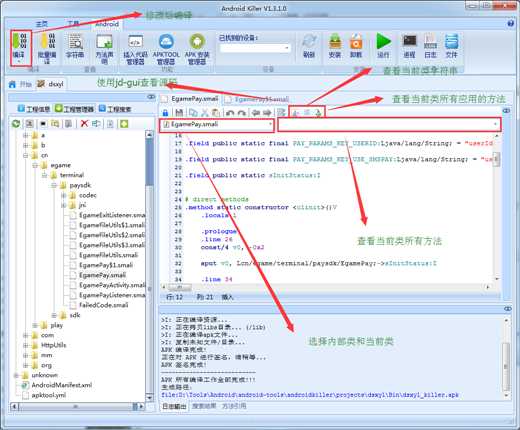This screenshot has width=520, height=430.
Task: Click the save floppy icon in the editor toolbar
Action: tap(179, 113)
